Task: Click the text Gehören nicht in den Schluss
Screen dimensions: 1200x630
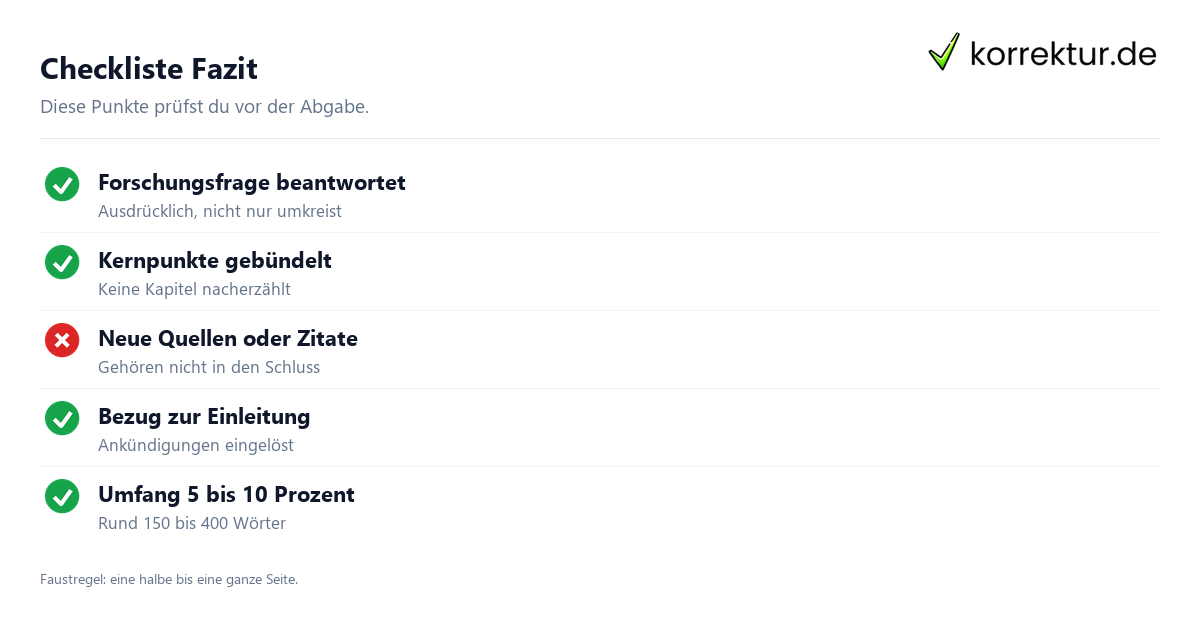Action: [209, 368]
